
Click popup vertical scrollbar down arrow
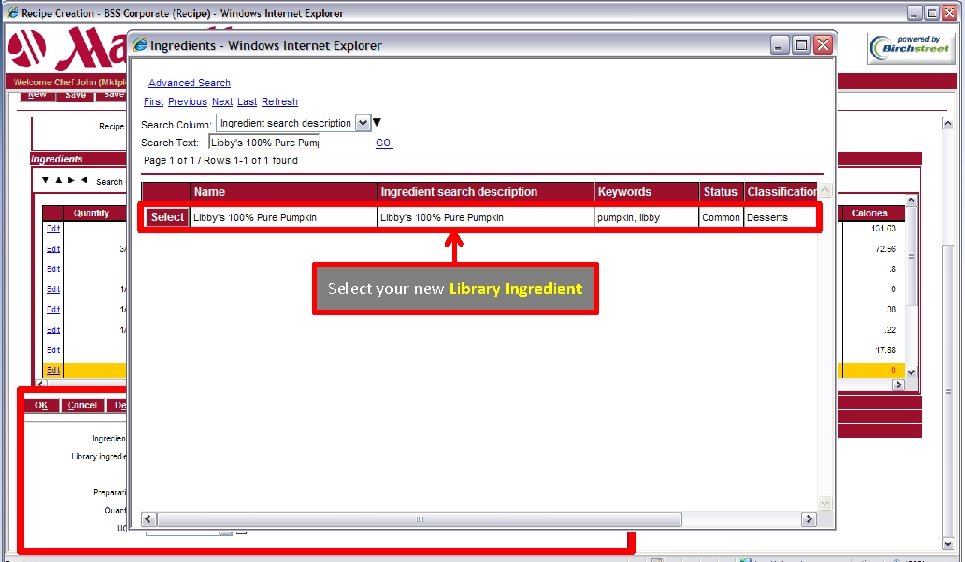pyautogui.click(x=825, y=503)
